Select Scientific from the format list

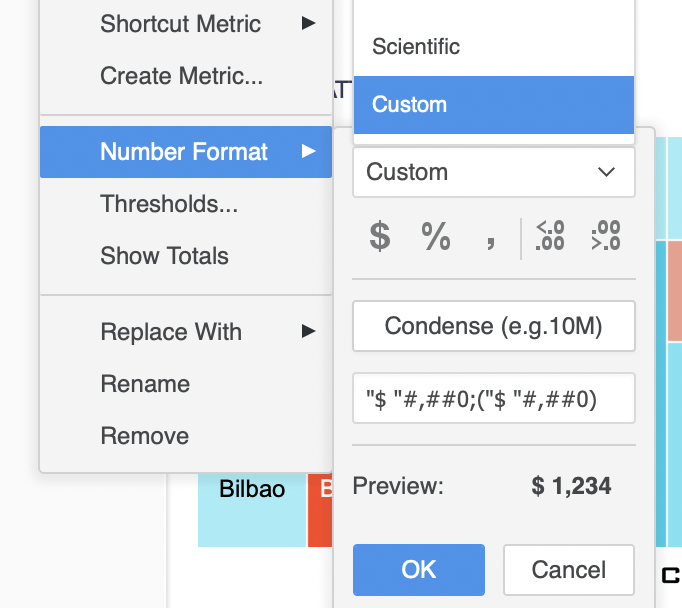click(416, 46)
